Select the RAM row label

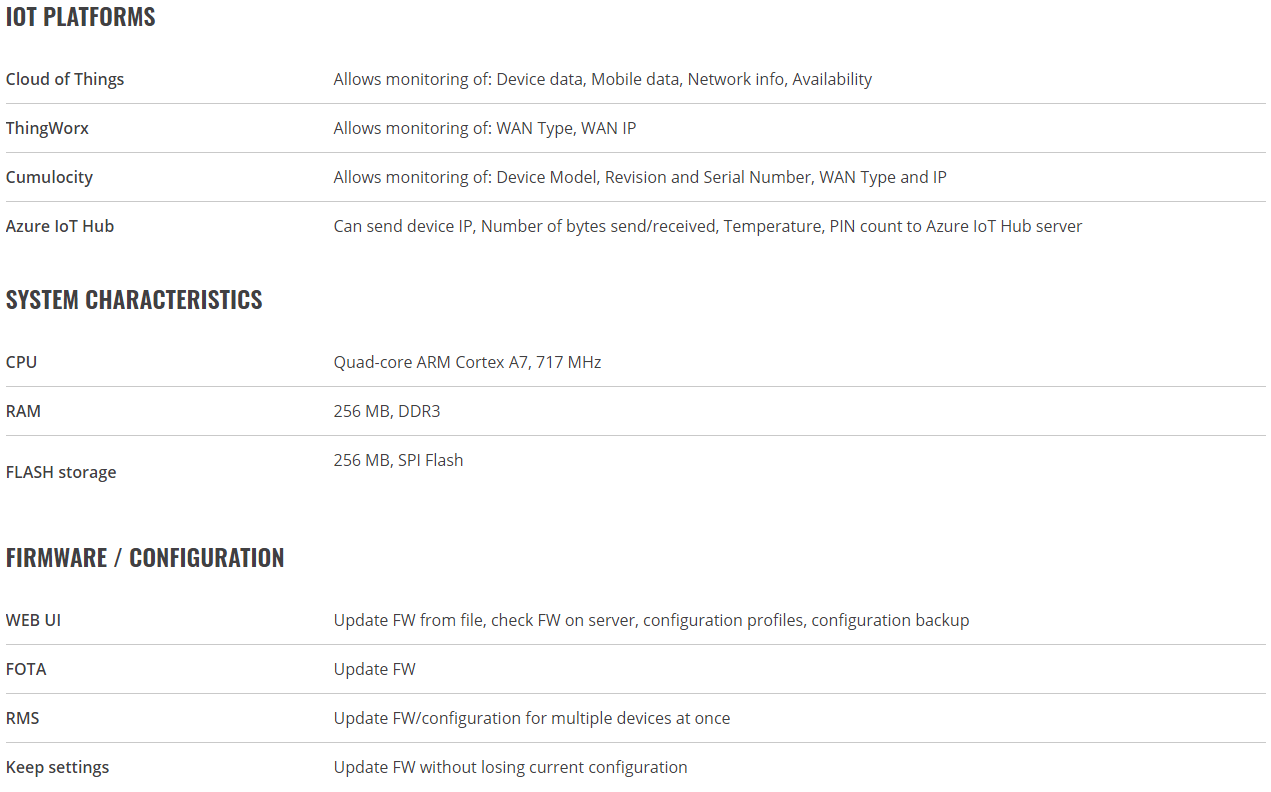[23, 411]
